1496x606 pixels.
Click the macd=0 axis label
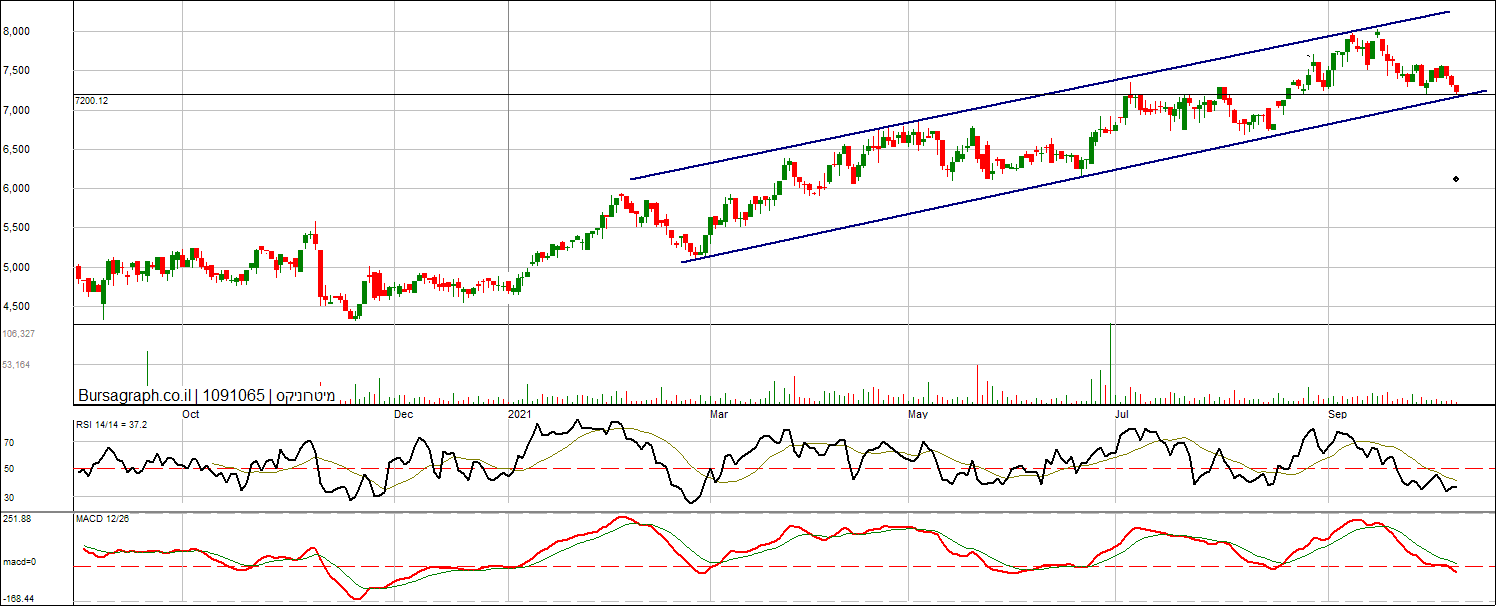point(20,562)
